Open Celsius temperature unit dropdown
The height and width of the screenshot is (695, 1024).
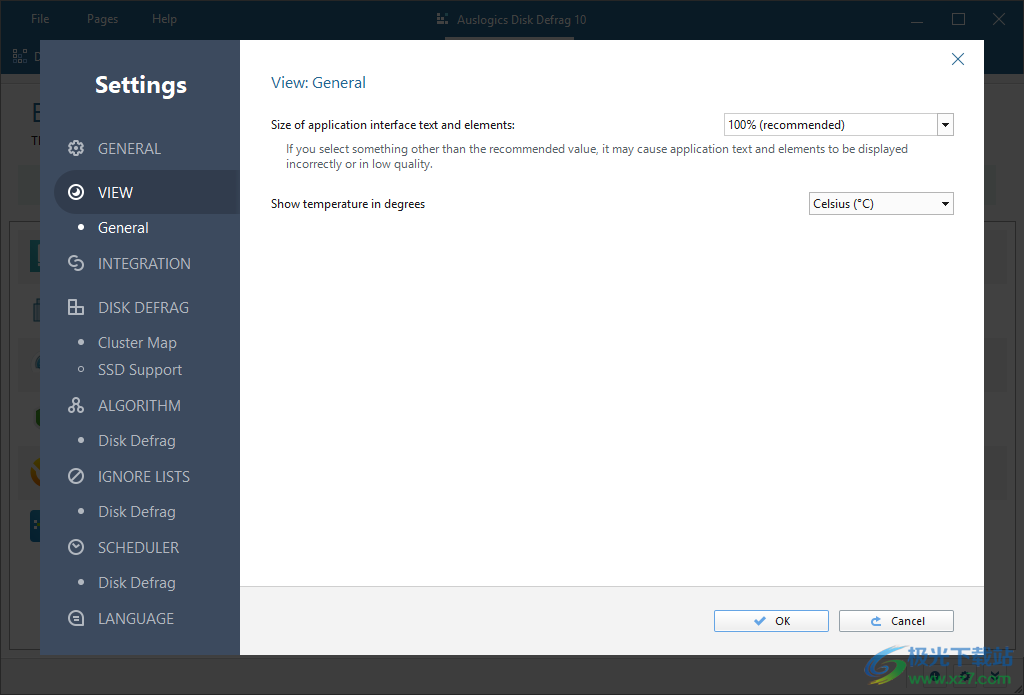click(x=881, y=204)
